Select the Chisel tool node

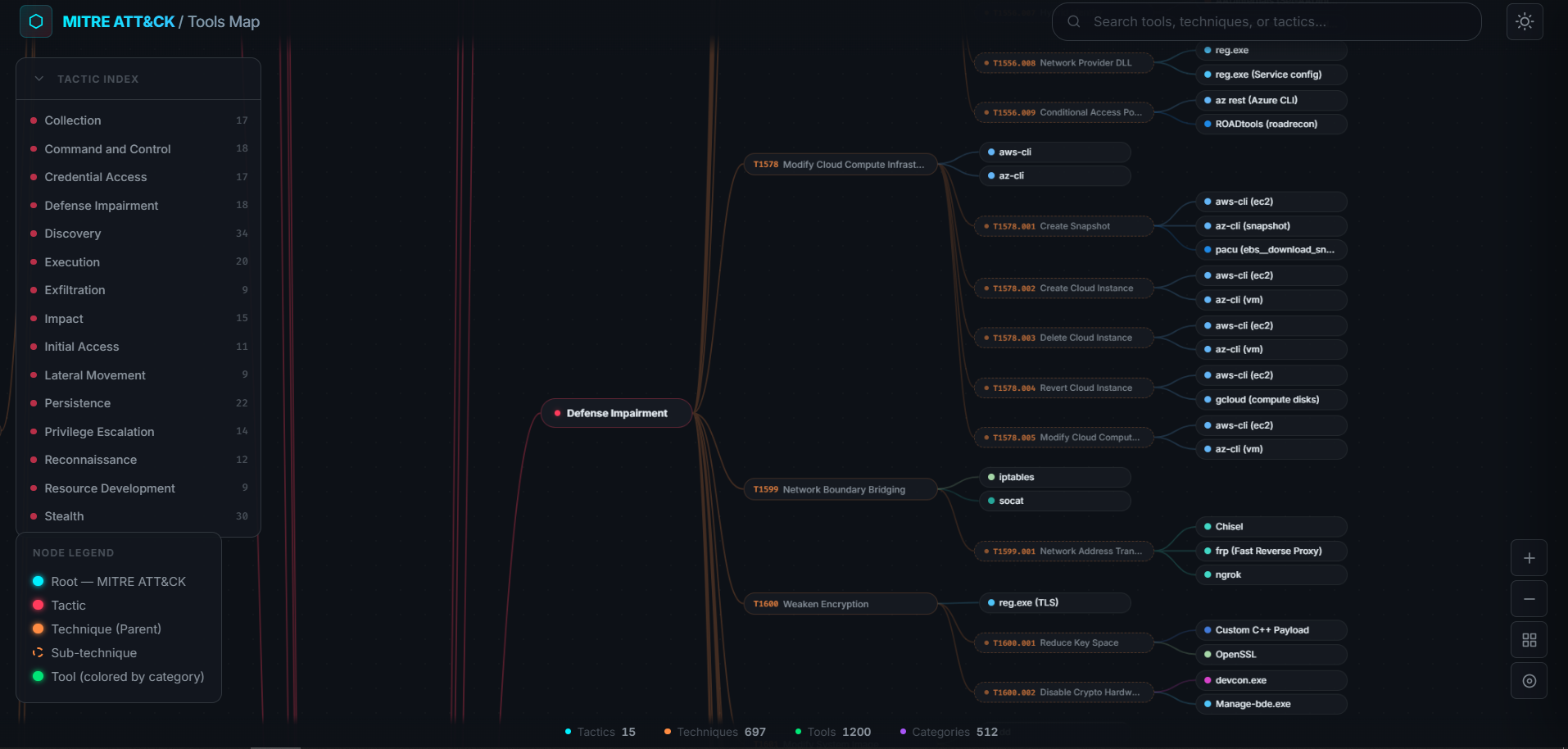[1271, 527]
